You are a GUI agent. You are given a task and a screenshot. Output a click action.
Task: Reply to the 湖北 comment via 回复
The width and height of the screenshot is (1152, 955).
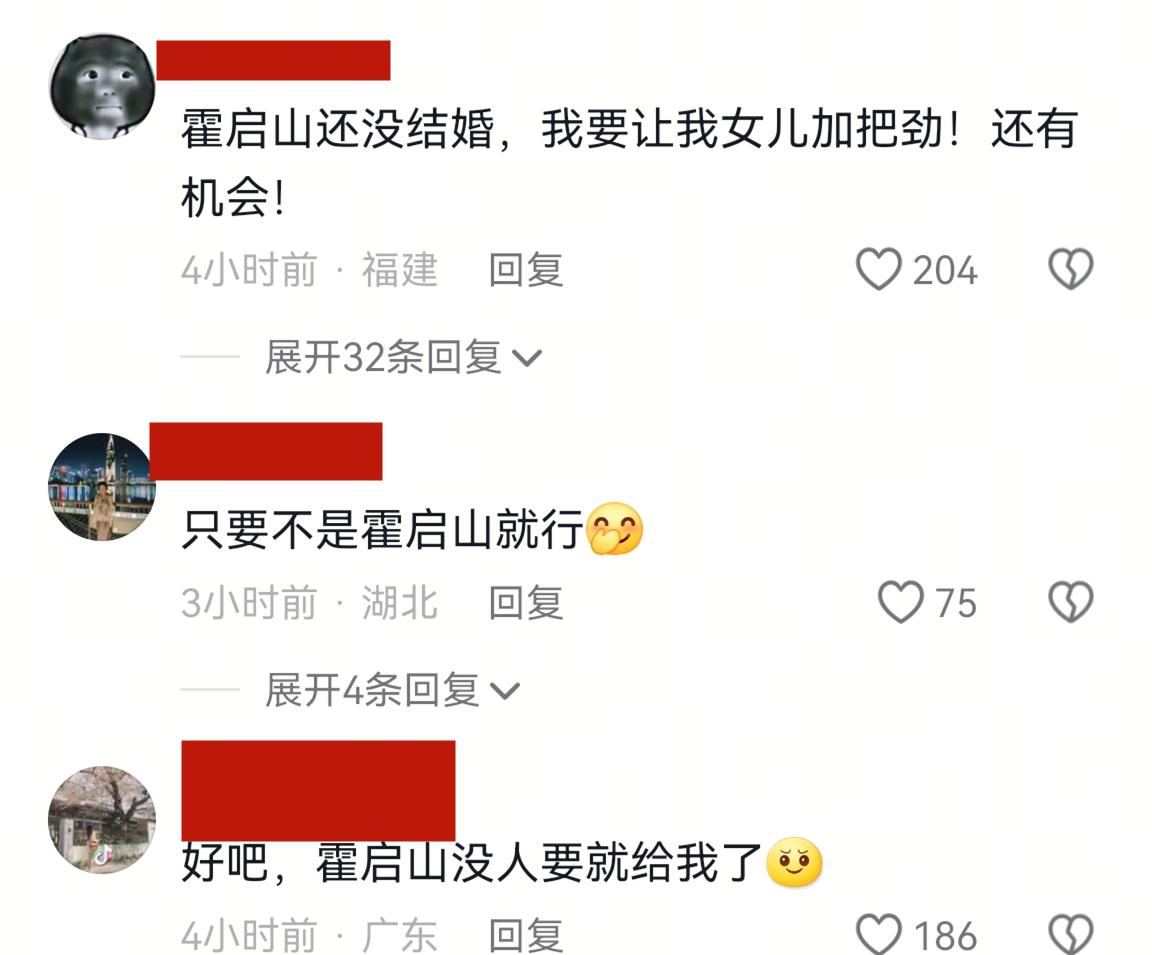tap(526, 602)
